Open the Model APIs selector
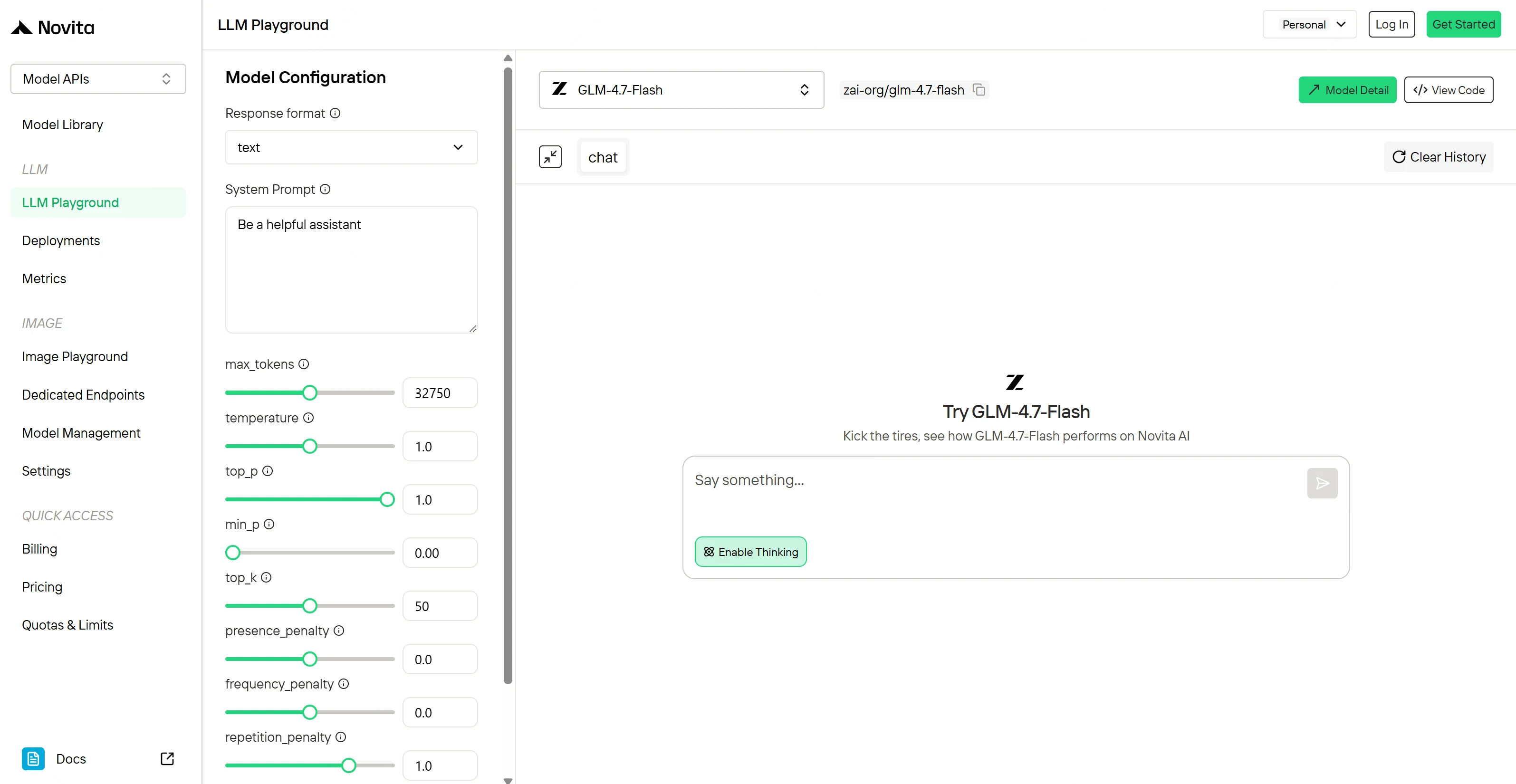Image resolution: width=1516 pixels, height=784 pixels. coord(98,79)
